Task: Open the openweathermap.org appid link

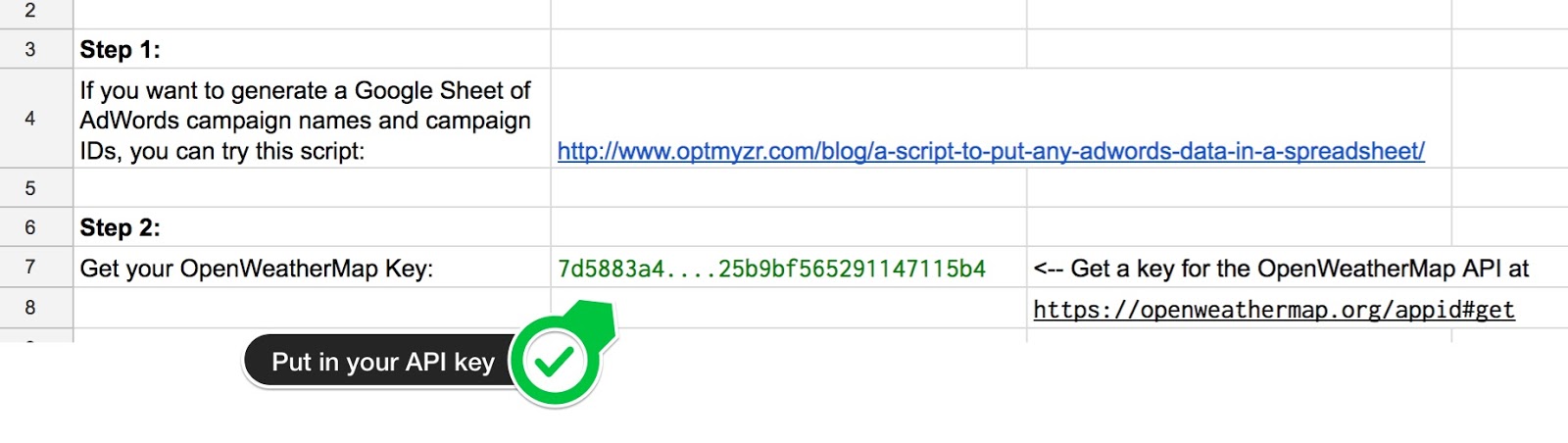Action: 1274,310
